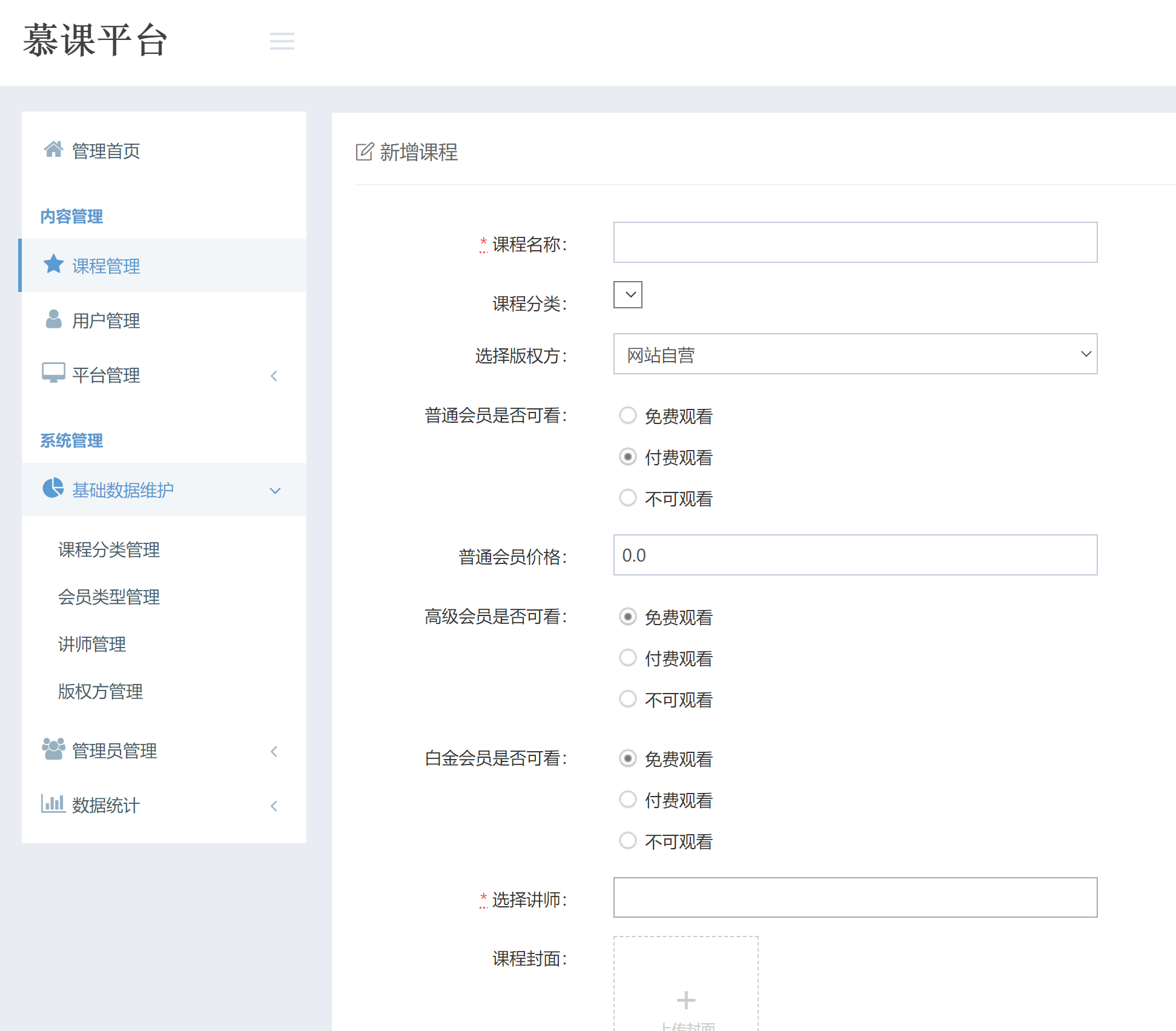The height and width of the screenshot is (1031, 1176).
Task: Click the pie chart icon for 基础数据维护
Action: 53,488
